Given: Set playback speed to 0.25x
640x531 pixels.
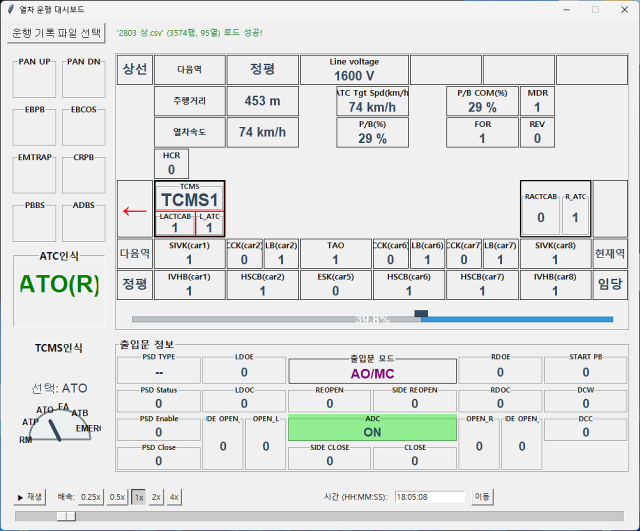Looking at the screenshot, I should tap(91, 496).
